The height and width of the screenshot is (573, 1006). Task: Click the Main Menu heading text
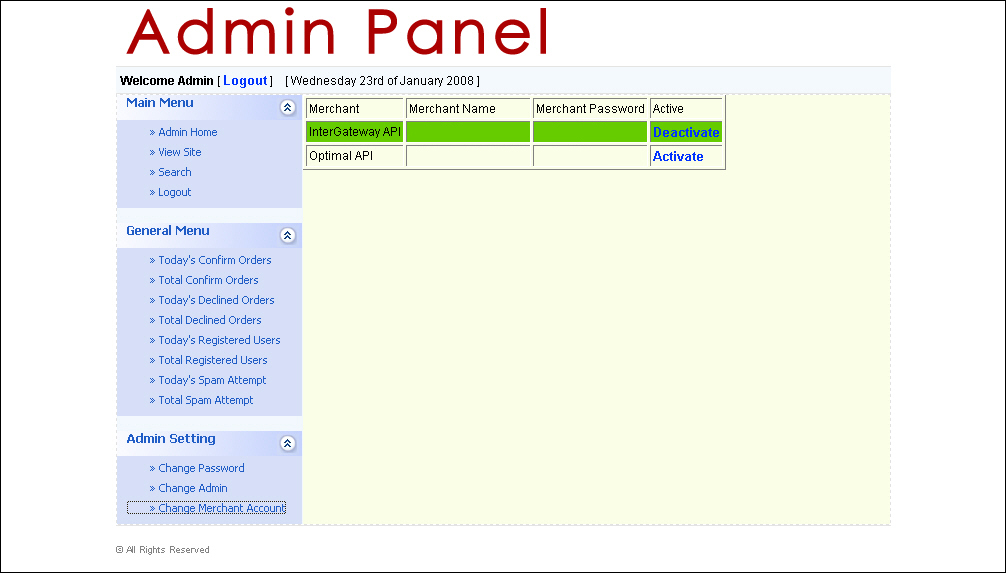tap(160, 103)
